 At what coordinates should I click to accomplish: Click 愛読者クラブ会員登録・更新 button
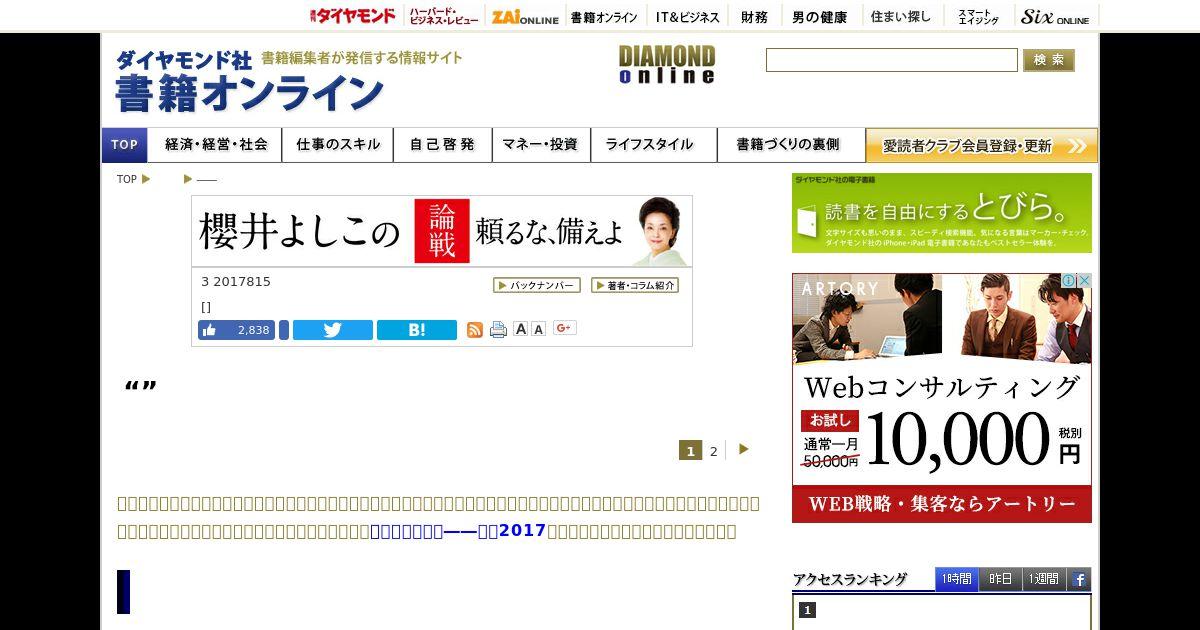982,145
